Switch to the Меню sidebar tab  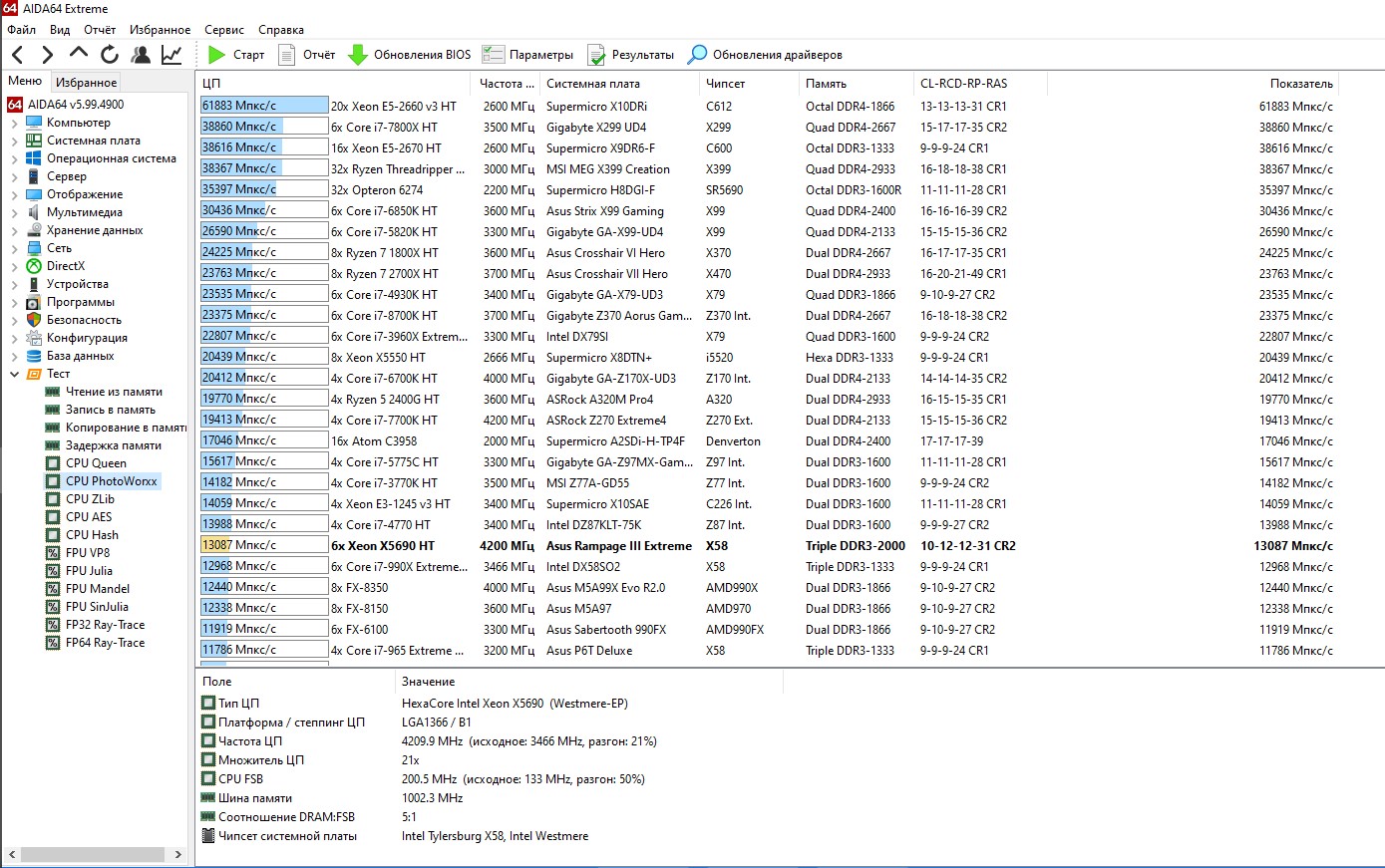pos(25,81)
